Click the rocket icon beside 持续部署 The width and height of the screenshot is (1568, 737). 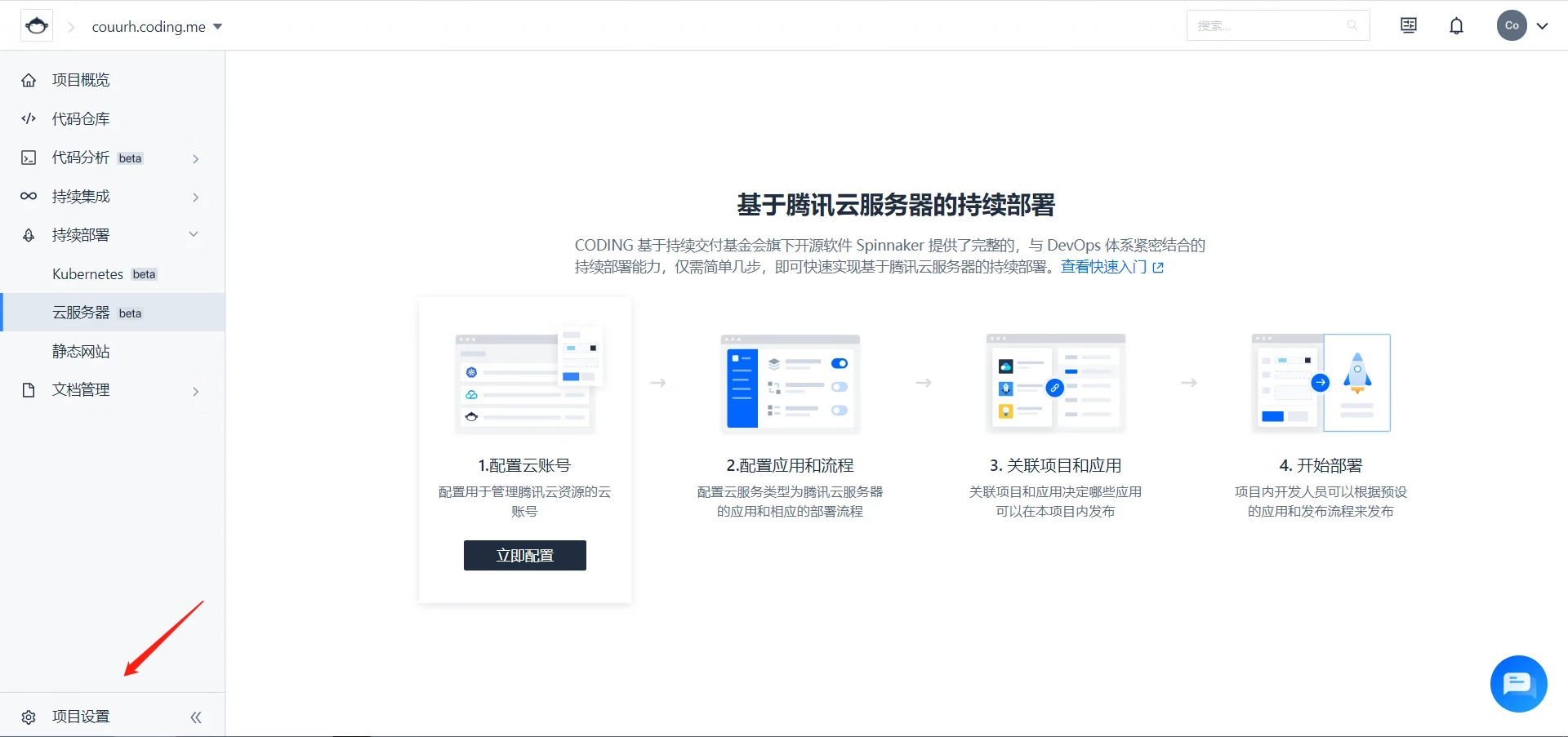29,235
